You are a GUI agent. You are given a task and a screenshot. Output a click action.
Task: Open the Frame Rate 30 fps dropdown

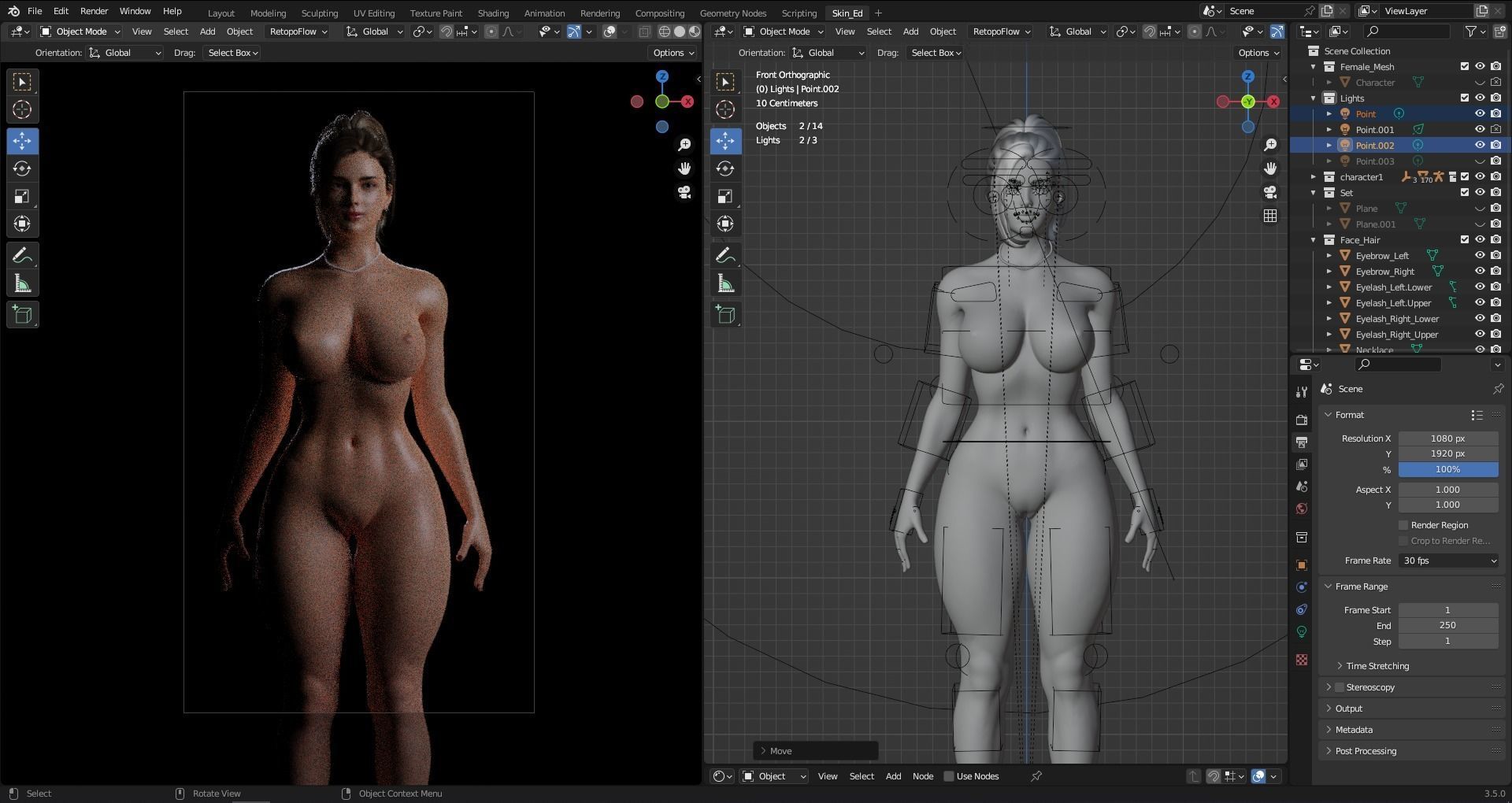pyautogui.click(x=1449, y=561)
